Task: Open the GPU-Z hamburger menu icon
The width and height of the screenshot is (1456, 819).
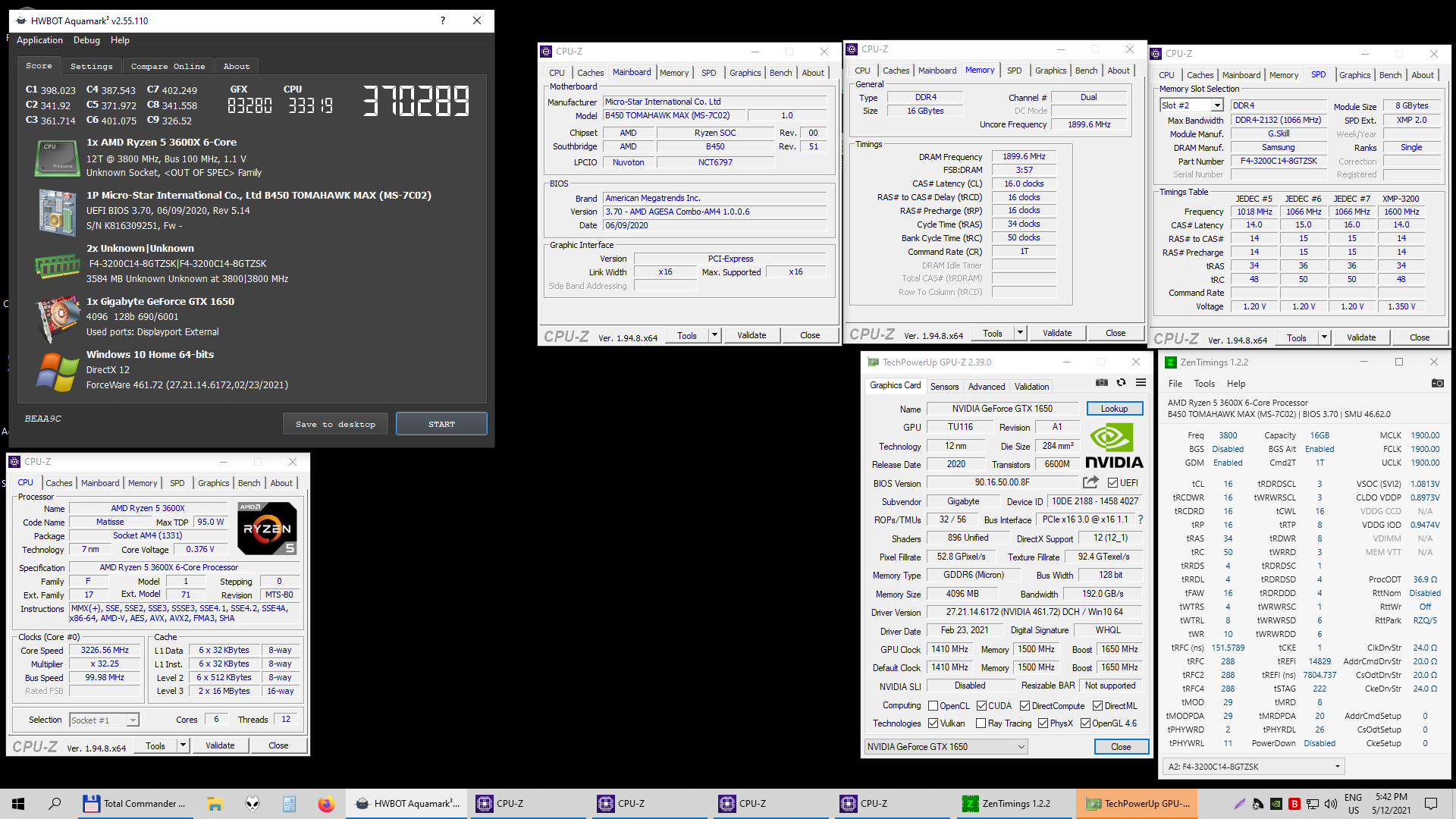Action: (1141, 383)
